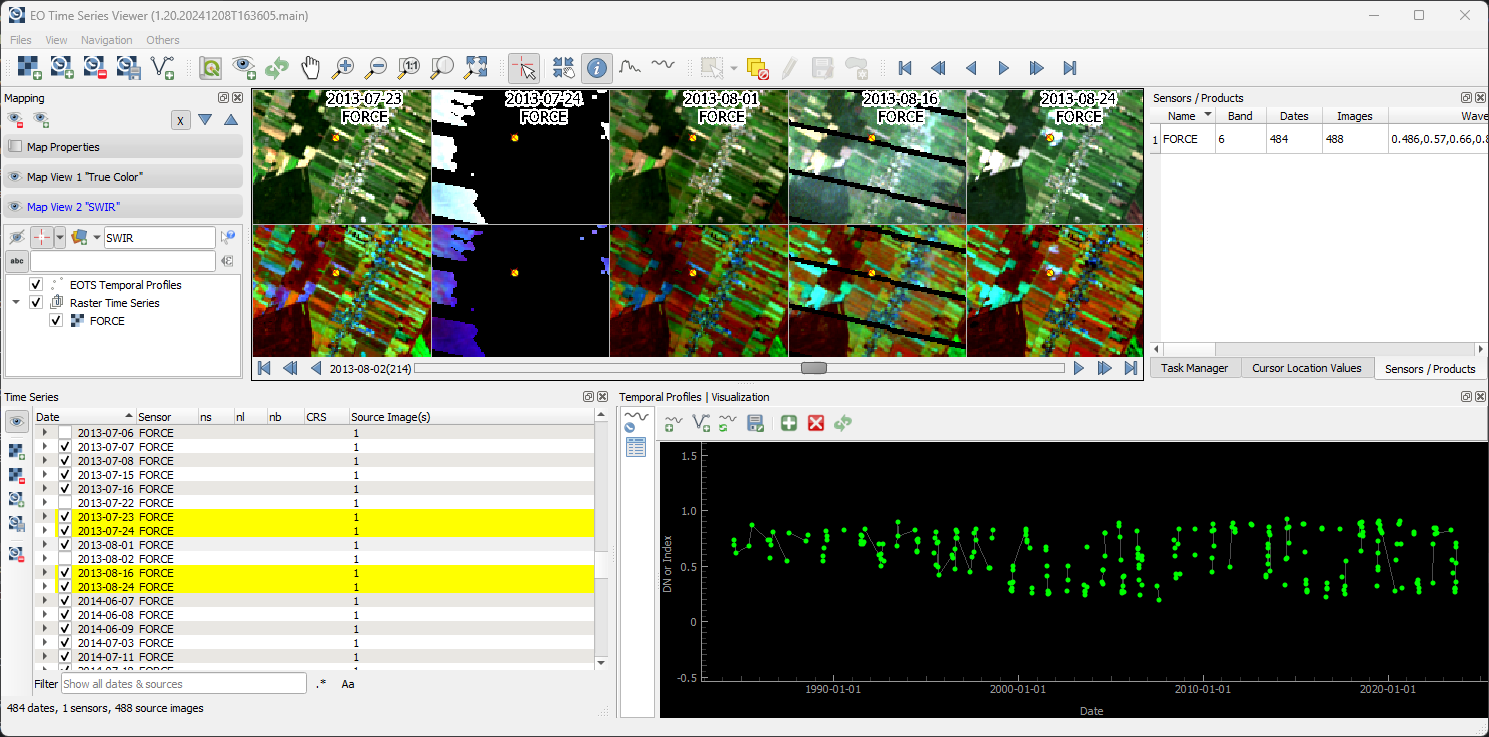1489x737 pixels.
Task: Expand the 2013-08-16 time series row
Action: 45,573
